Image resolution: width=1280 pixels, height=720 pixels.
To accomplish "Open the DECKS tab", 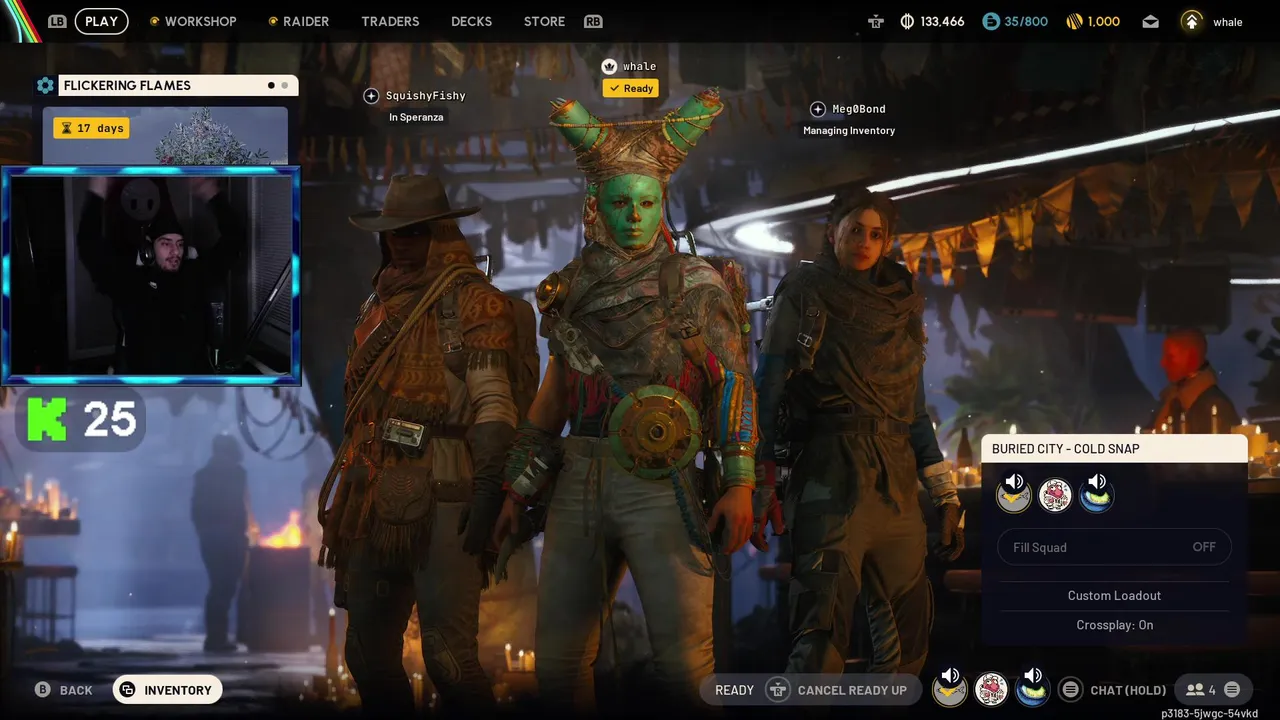I will [471, 21].
